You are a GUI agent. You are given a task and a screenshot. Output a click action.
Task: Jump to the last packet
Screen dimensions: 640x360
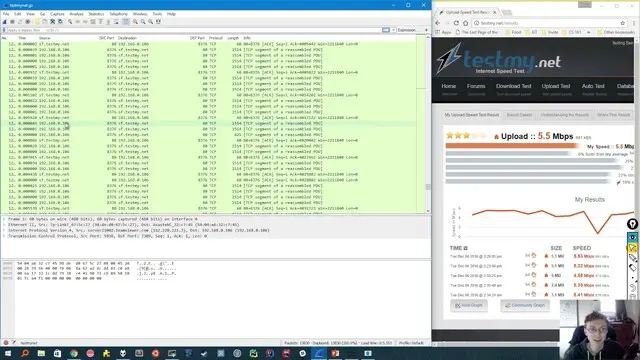click(x=108, y=22)
